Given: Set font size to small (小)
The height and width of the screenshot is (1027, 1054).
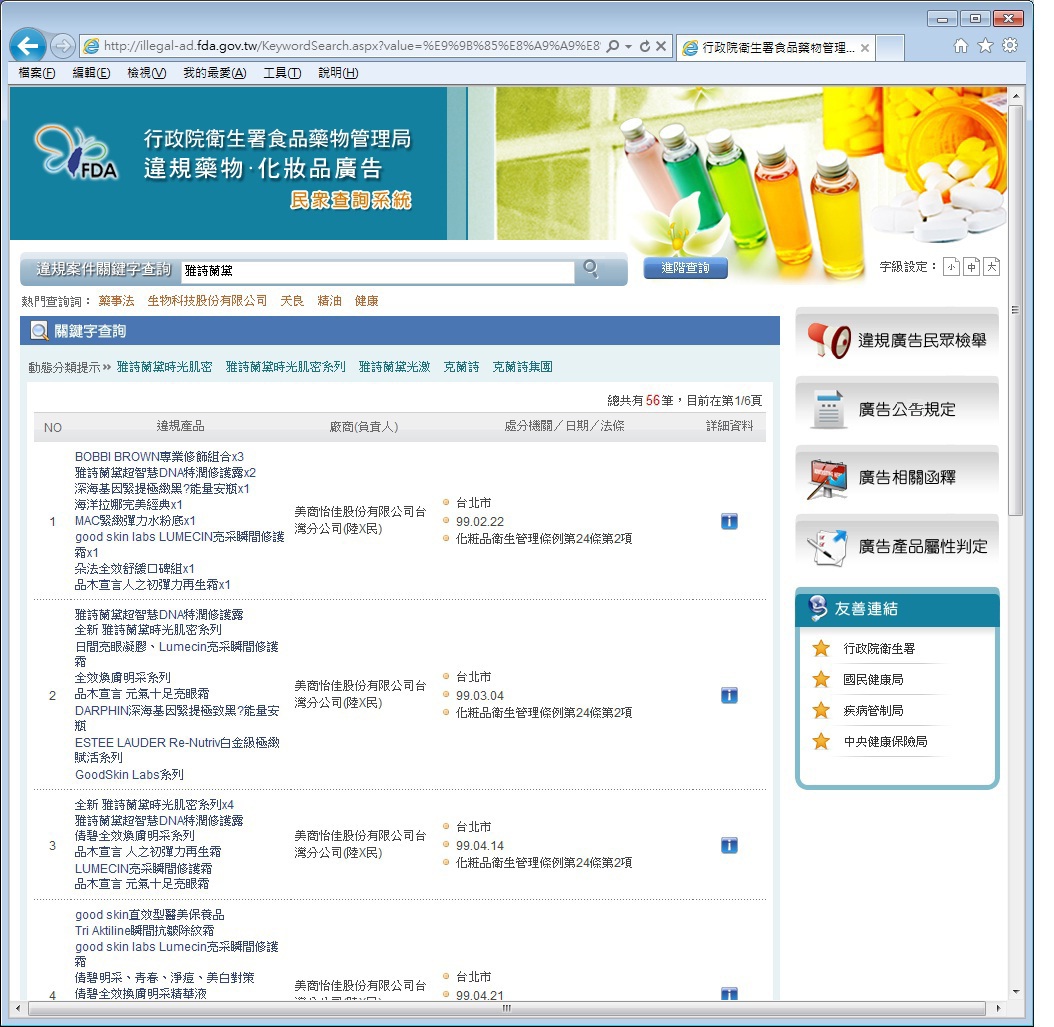Looking at the screenshot, I should [x=951, y=267].
